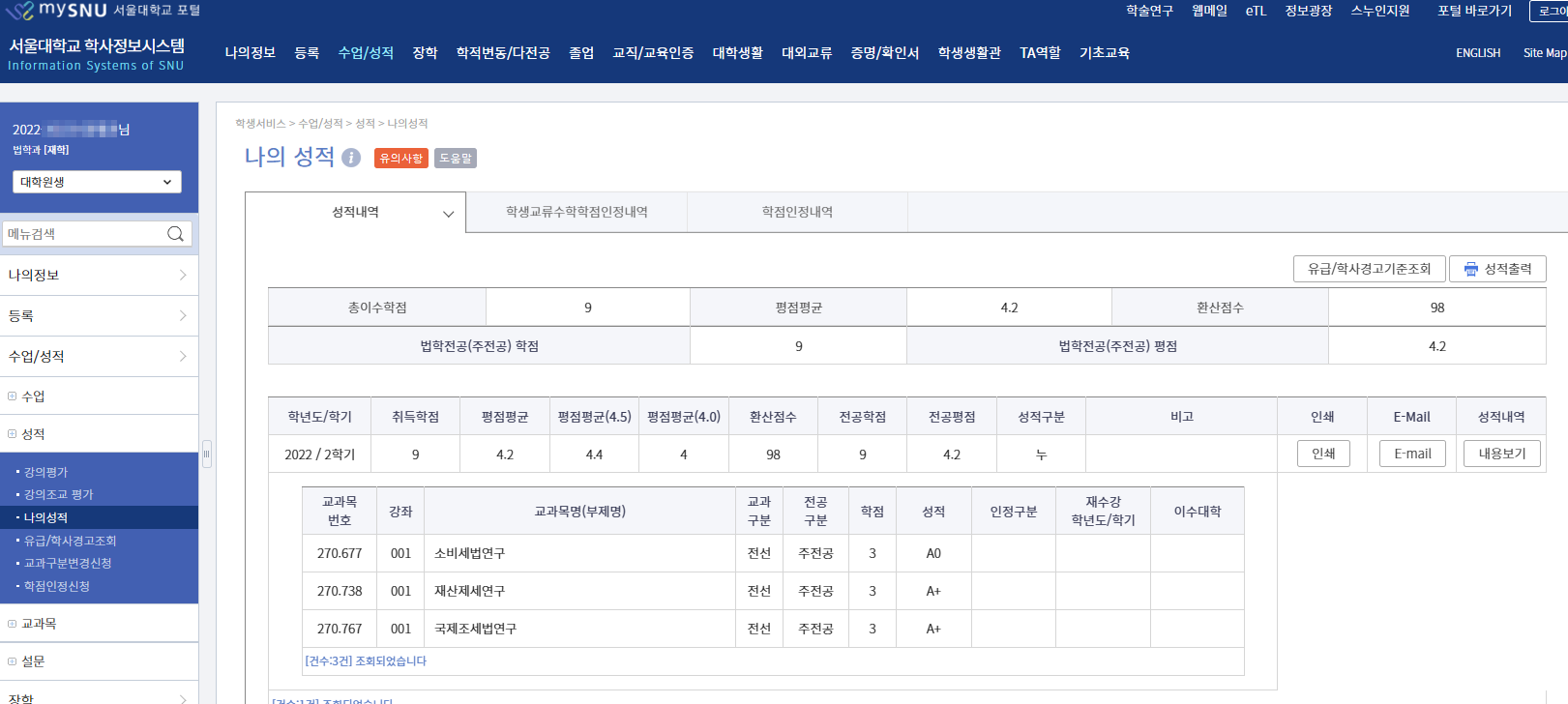
Task: Click the Site Map link
Action: [1545, 53]
